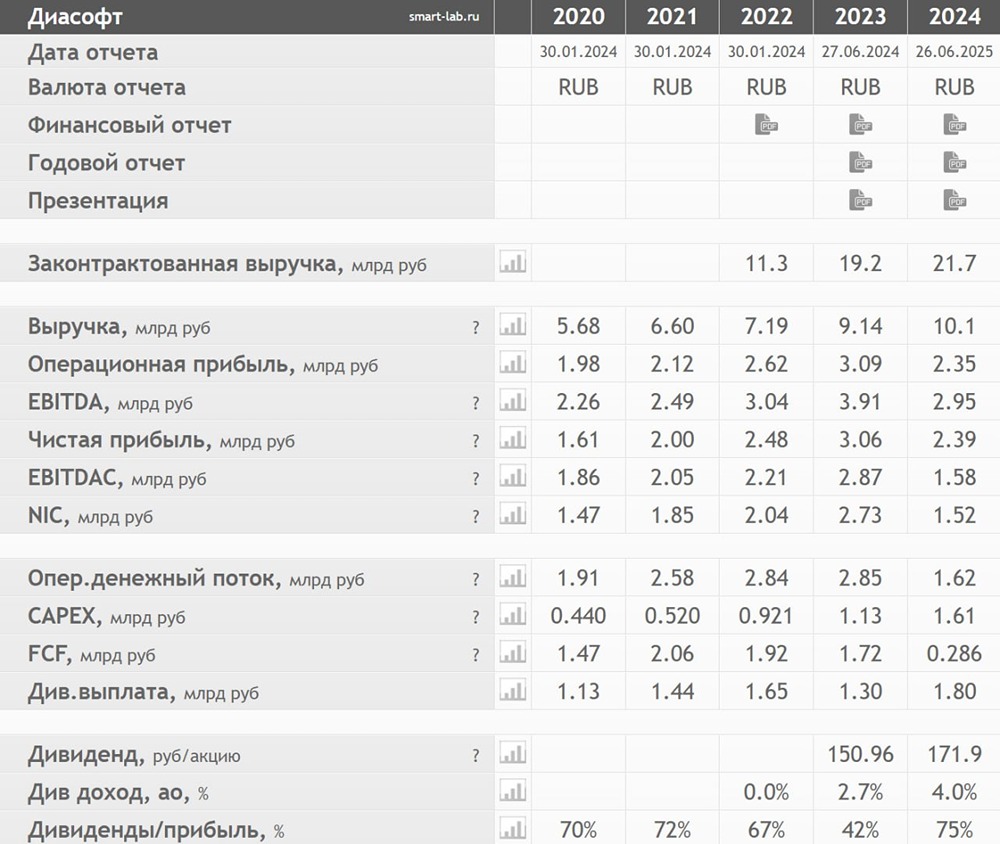This screenshot has width=1000, height=844.
Task: Click chart icon for Див.выплата row
Action: (513, 691)
